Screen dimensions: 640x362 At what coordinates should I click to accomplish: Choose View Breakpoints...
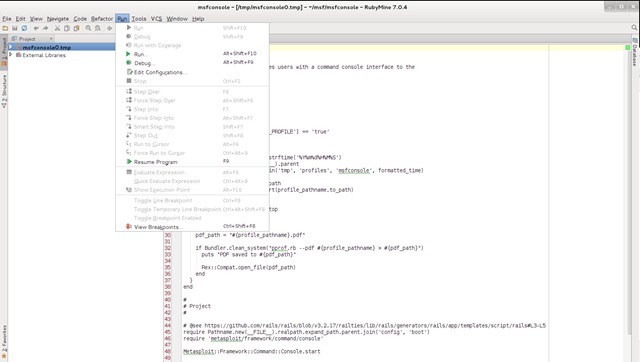click(192, 227)
